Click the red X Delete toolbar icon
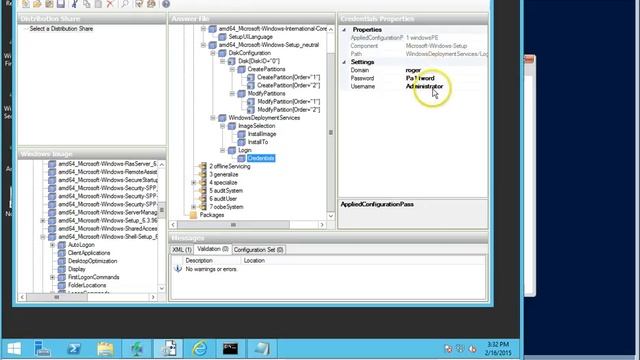640x360 pixels. pos(110,4)
